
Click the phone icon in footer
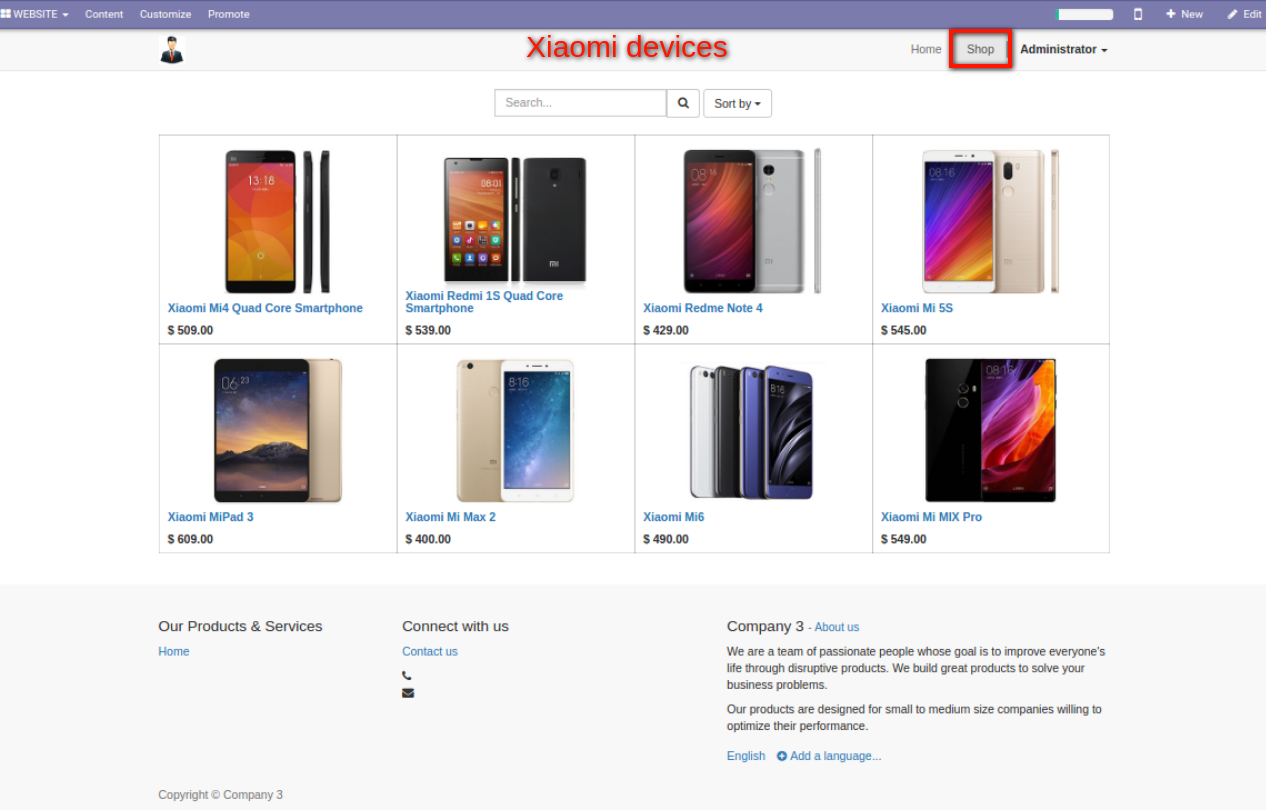(x=407, y=676)
